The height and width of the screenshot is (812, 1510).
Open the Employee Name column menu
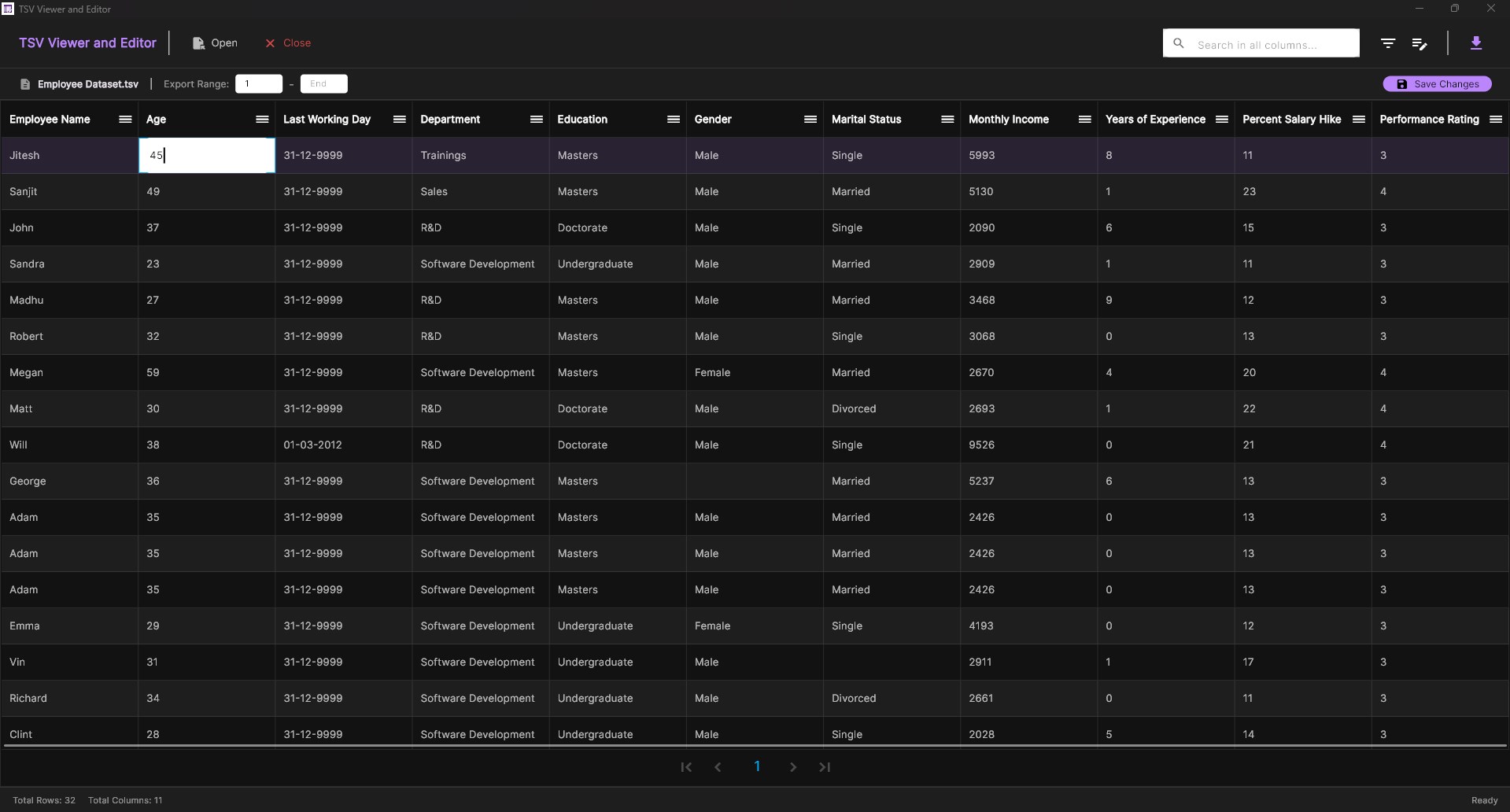125,120
